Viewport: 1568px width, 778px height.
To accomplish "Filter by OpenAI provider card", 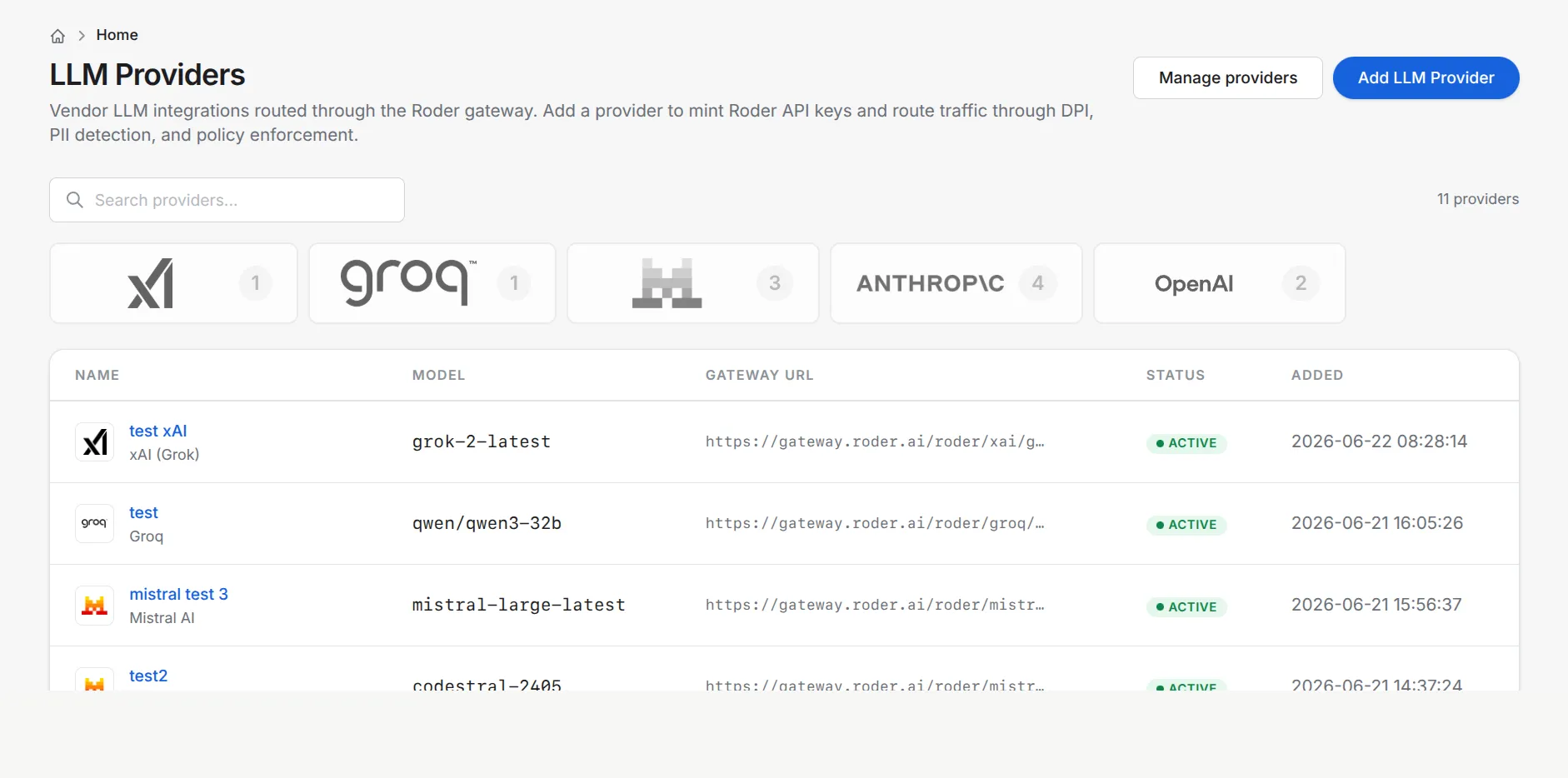I will (x=1219, y=283).
